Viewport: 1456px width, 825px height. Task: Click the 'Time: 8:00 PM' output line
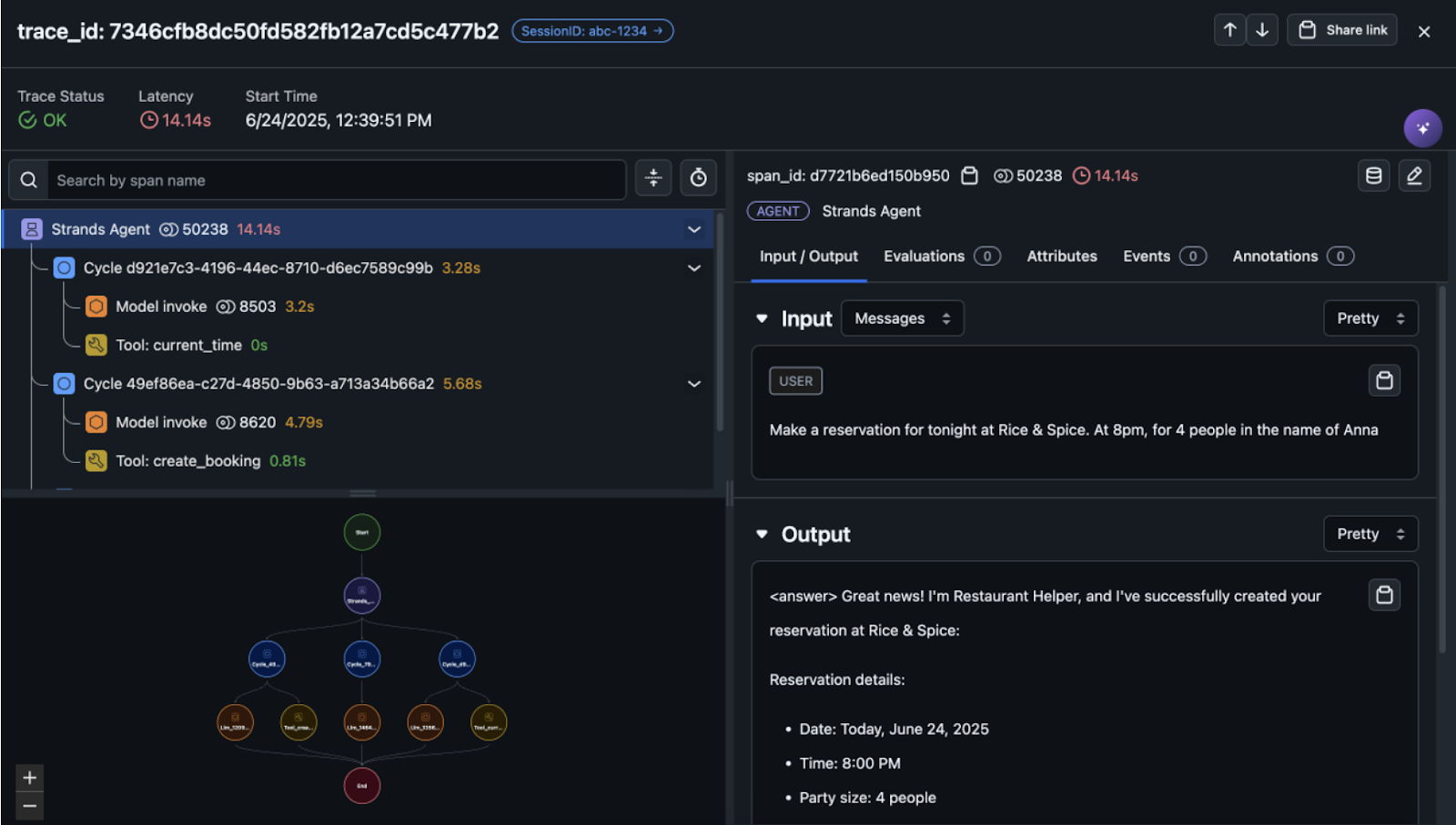pos(850,763)
